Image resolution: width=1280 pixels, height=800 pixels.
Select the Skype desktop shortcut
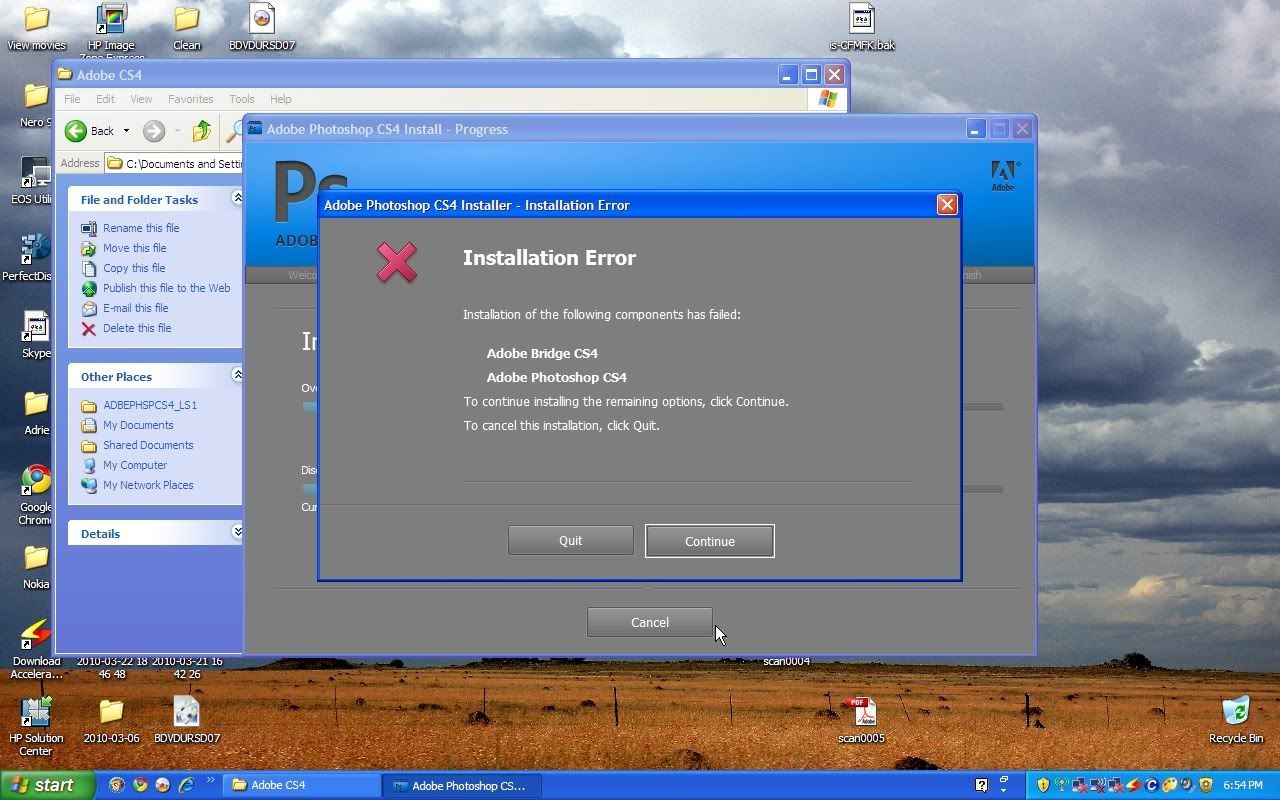(x=36, y=335)
